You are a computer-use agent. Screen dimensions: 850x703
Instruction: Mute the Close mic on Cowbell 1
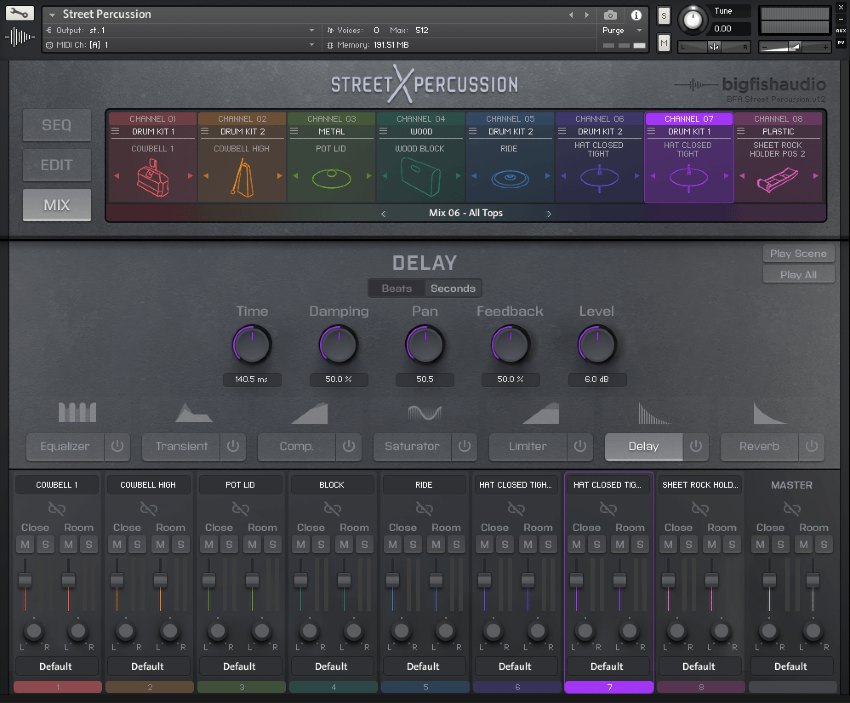[x=25, y=544]
